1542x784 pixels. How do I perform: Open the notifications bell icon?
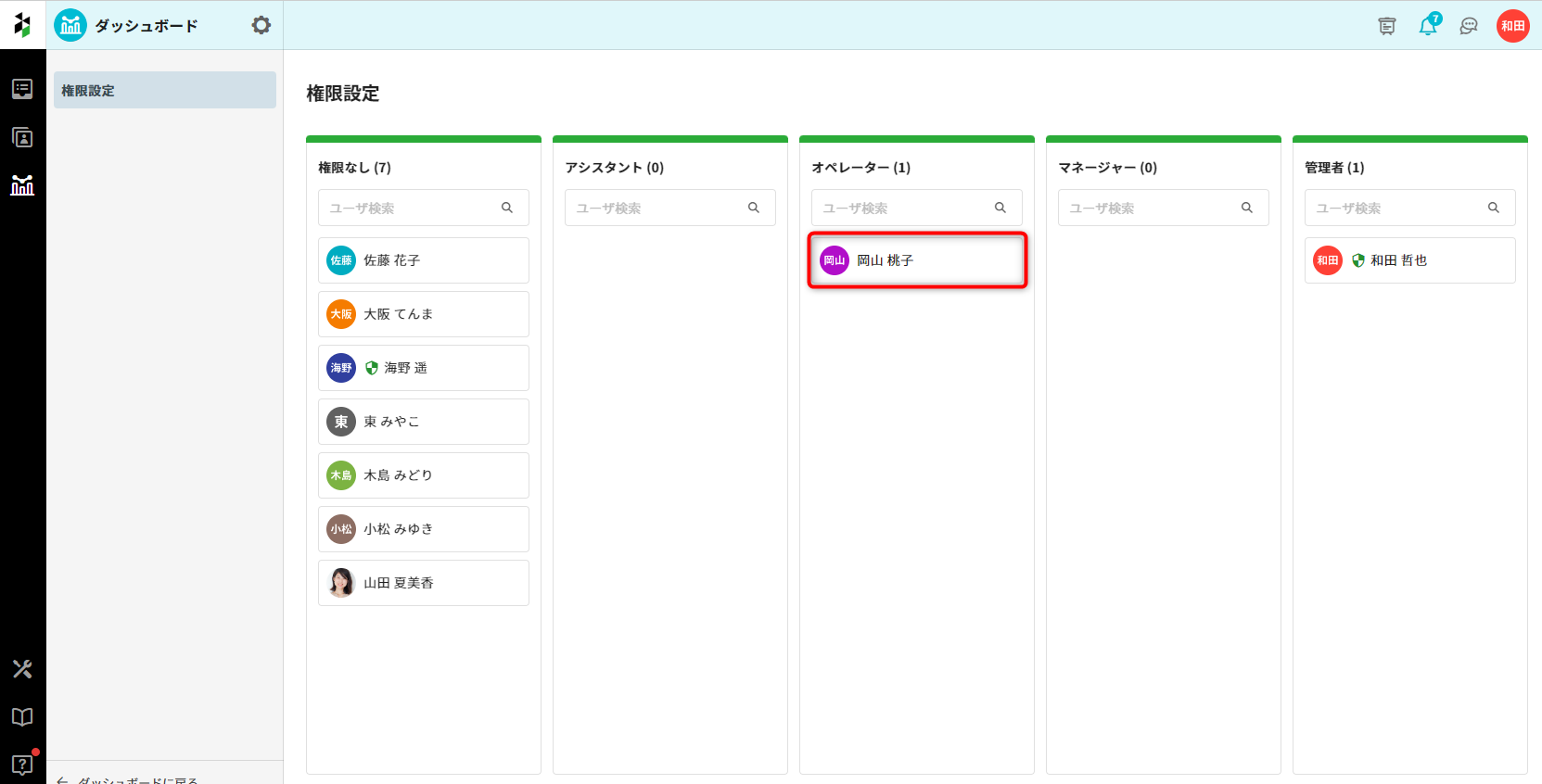(x=1428, y=26)
